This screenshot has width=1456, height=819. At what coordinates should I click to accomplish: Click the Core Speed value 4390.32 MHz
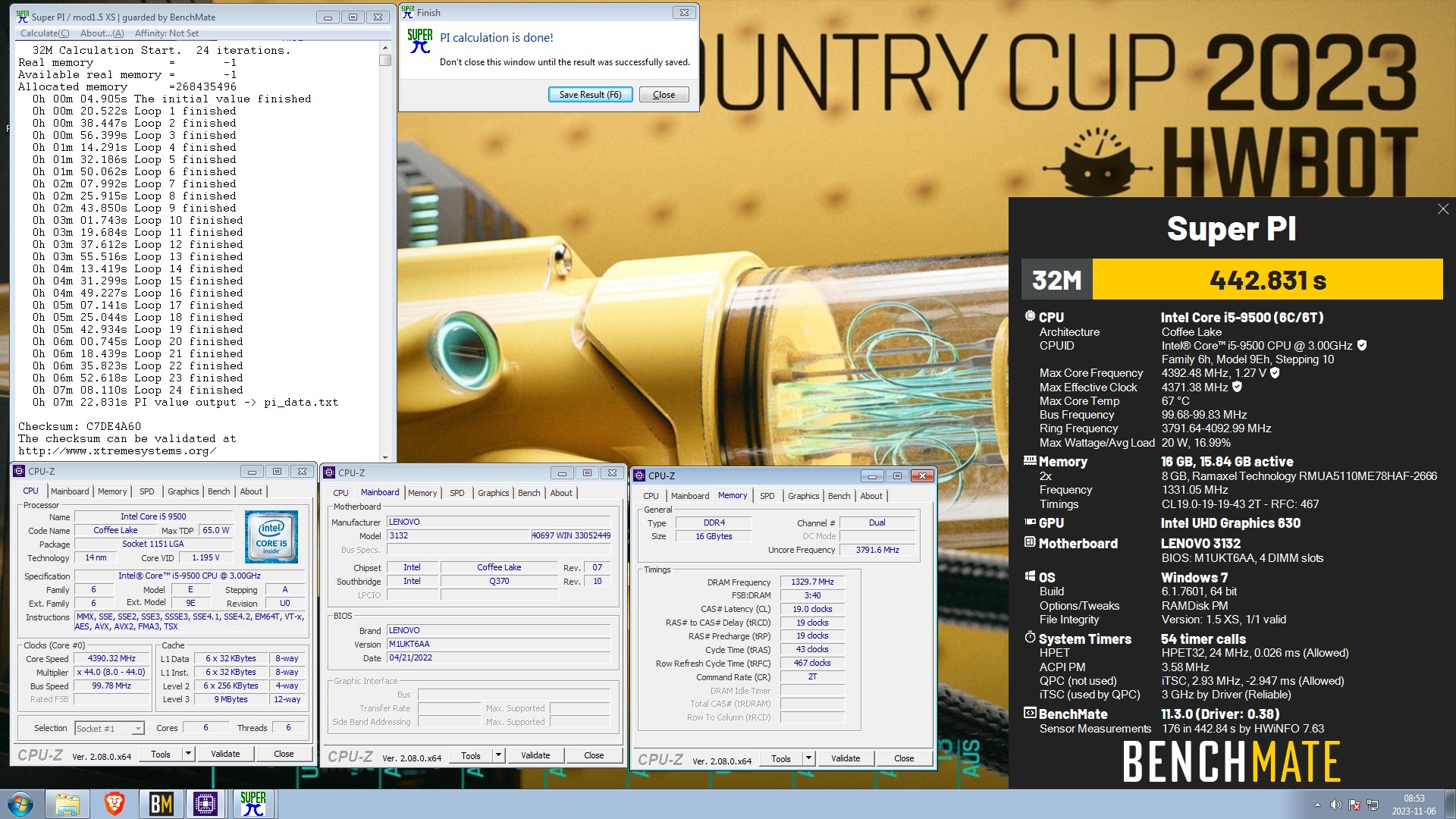[111, 658]
